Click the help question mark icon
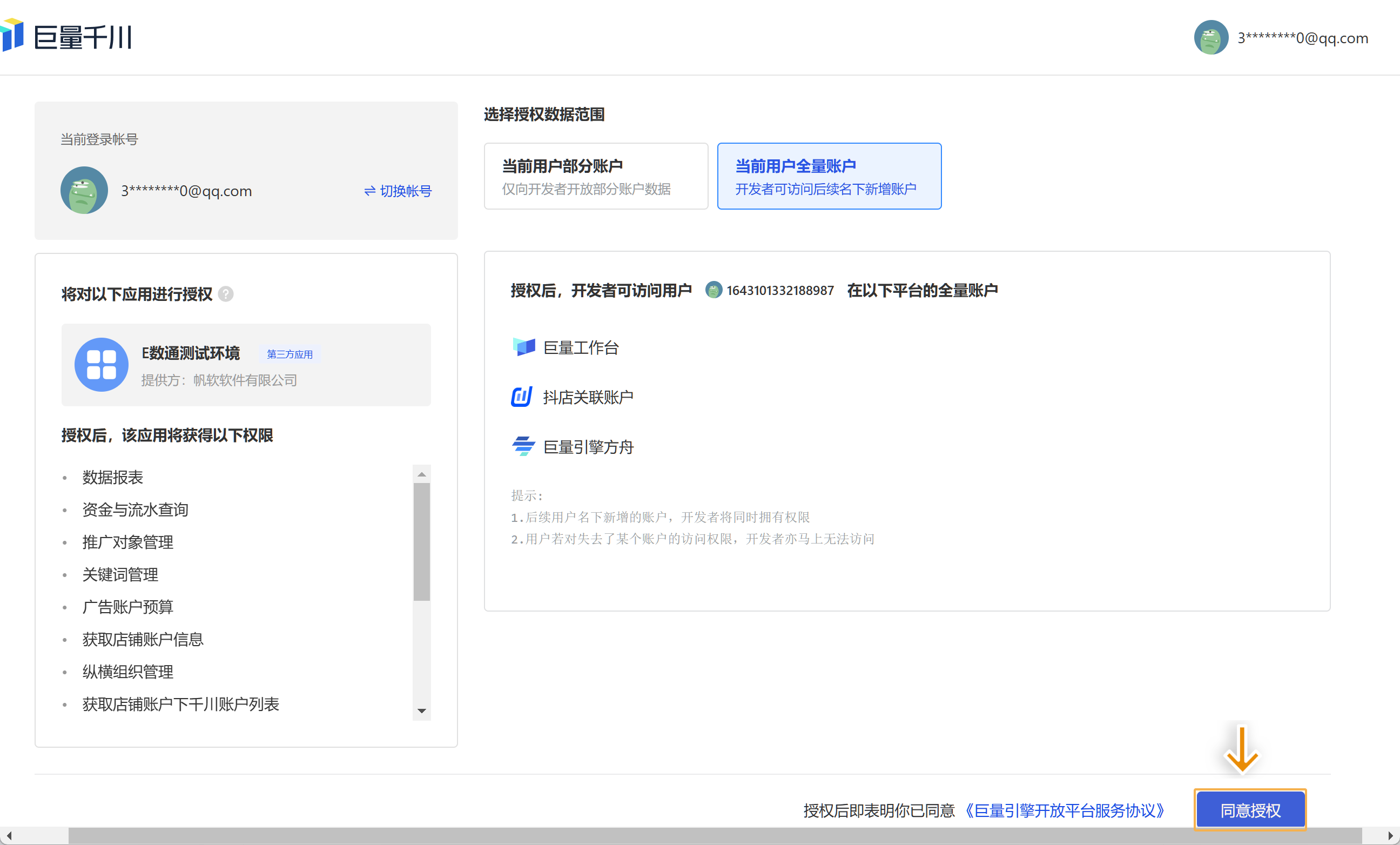The height and width of the screenshot is (845, 1400). 226,294
